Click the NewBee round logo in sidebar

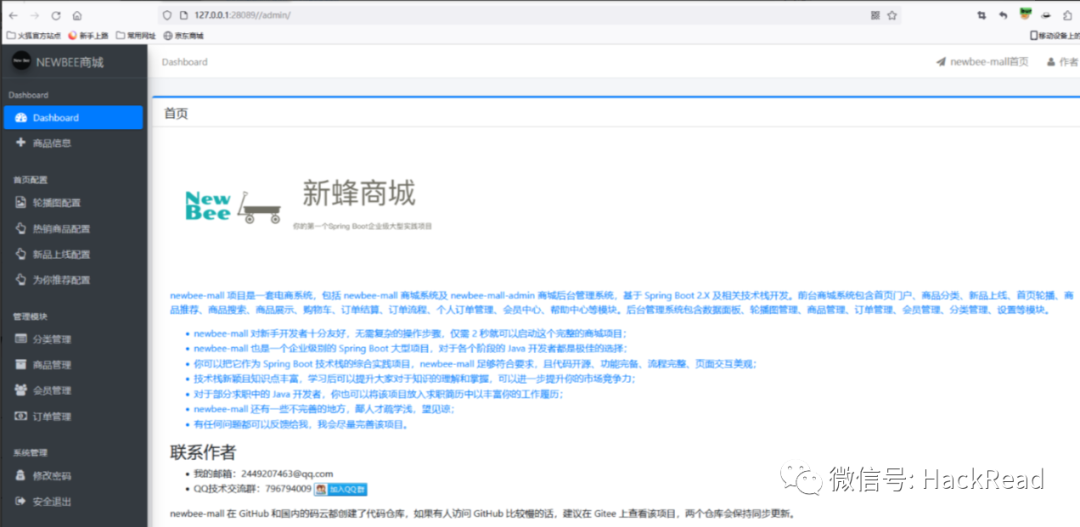coord(21,61)
